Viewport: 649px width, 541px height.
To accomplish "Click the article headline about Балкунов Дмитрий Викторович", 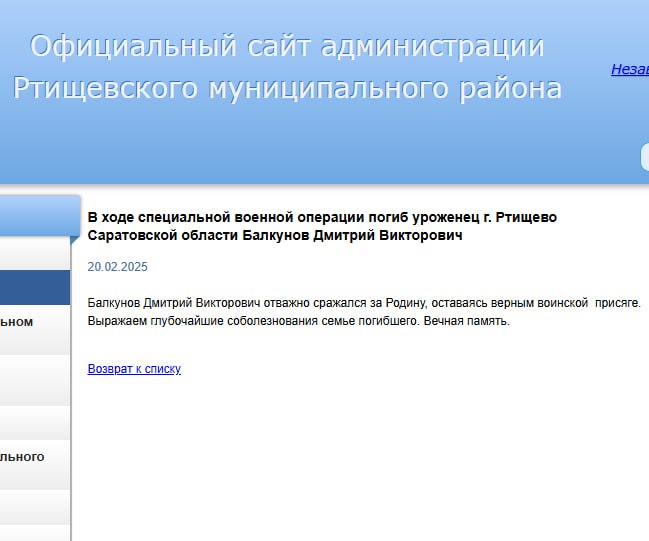I will point(322,226).
